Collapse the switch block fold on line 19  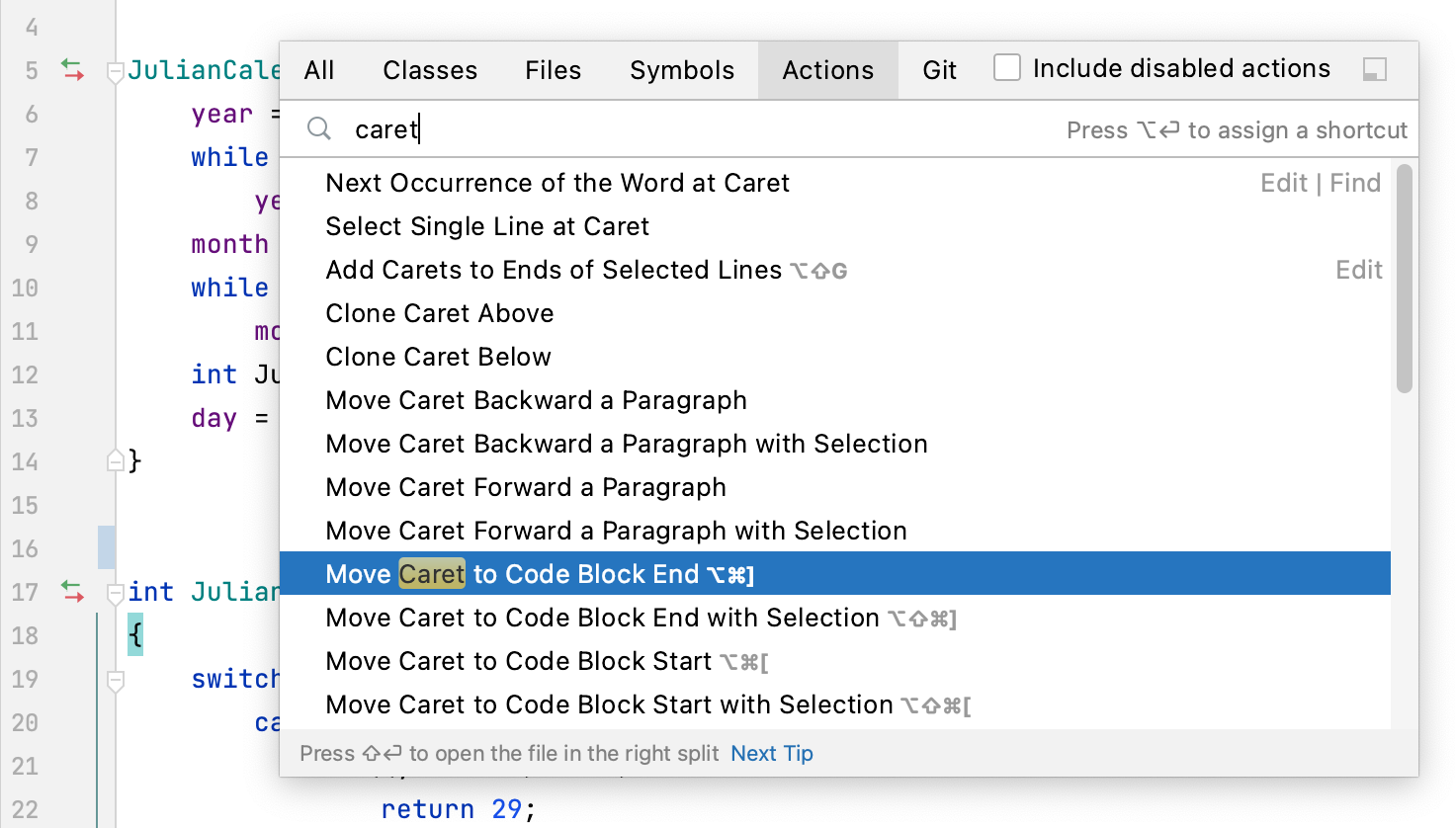pyautogui.click(x=116, y=679)
